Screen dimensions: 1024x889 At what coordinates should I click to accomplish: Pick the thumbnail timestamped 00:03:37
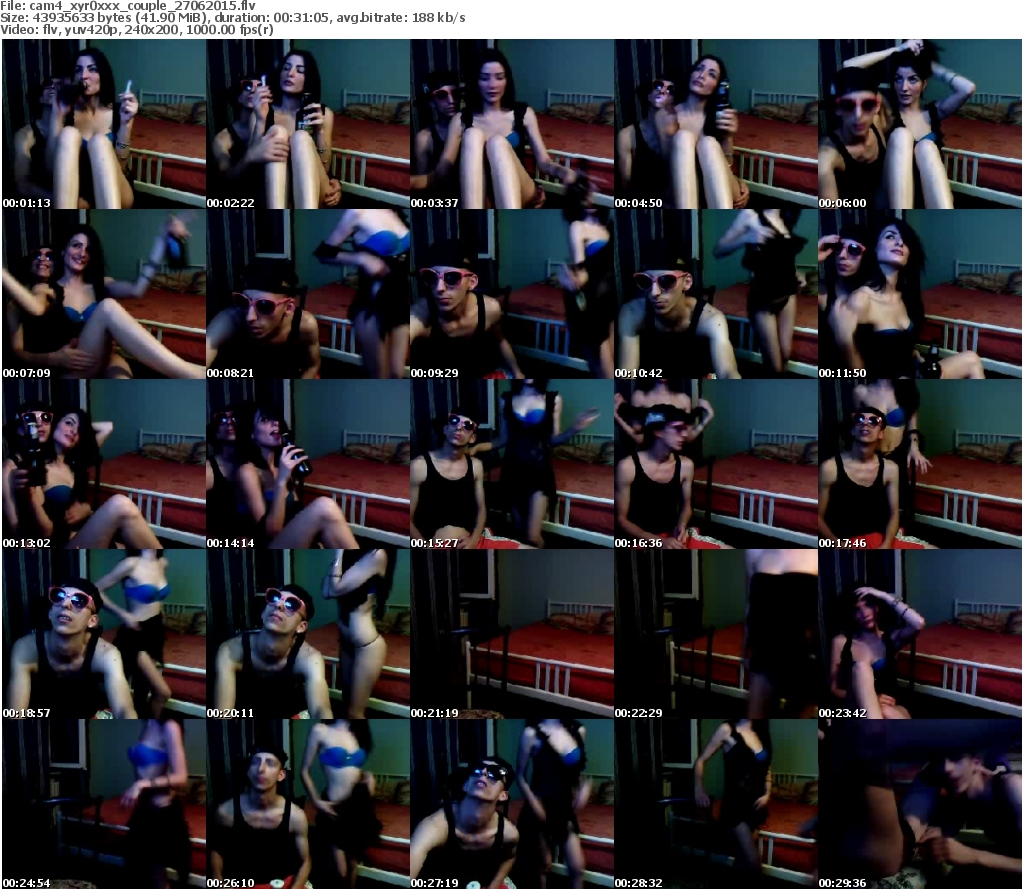click(512, 124)
